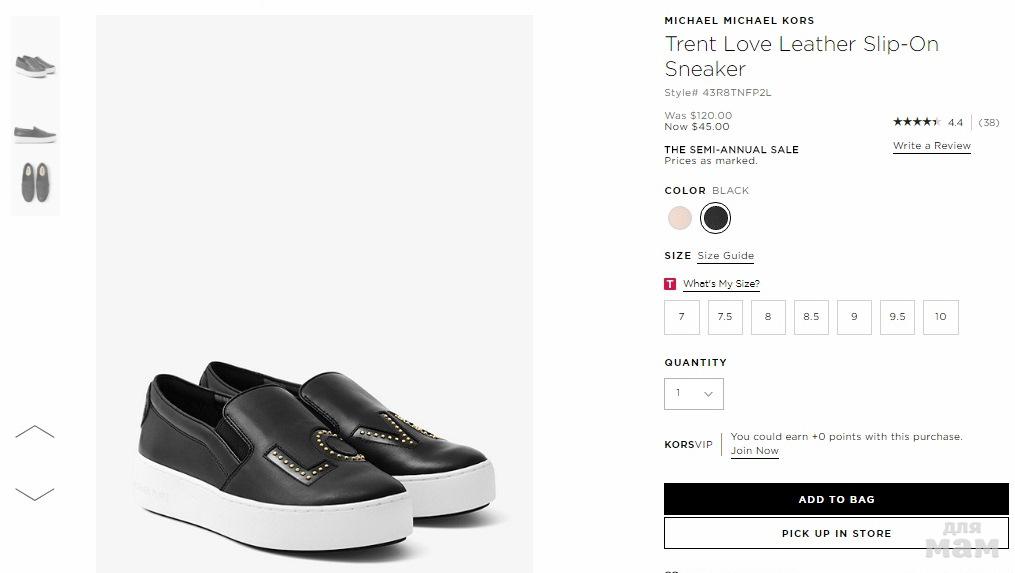Click the next image down arrow
This screenshot has height=573, width=1015.
[35, 493]
